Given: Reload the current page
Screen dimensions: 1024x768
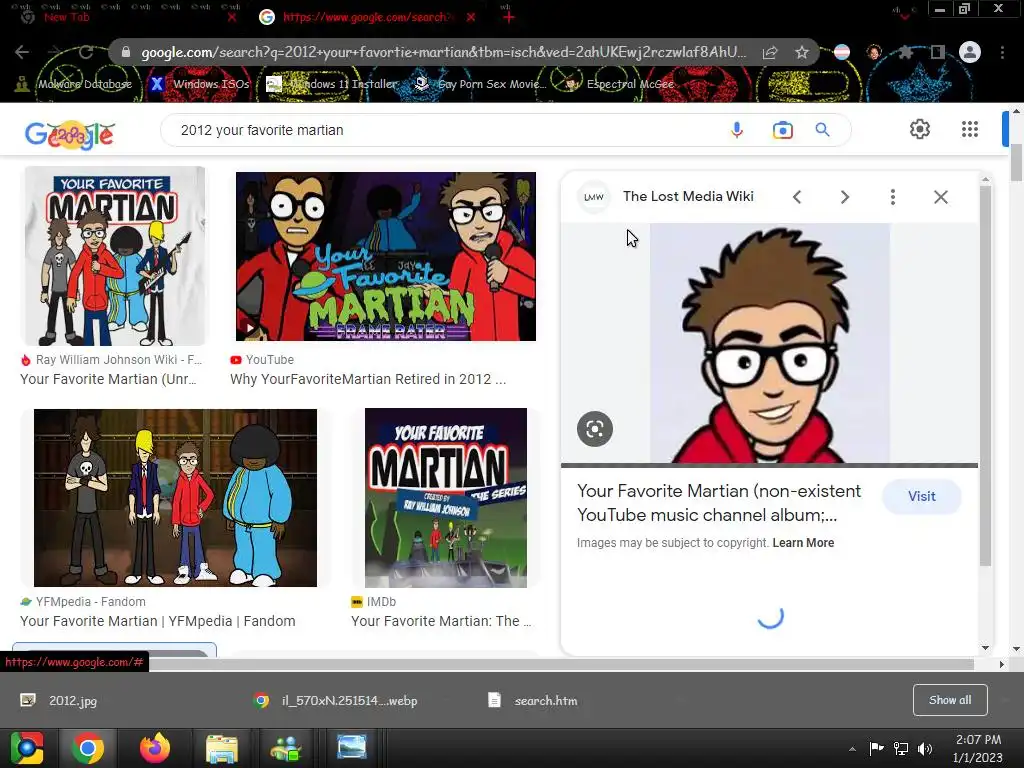Looking at the screenshot, I should point(86,52).
